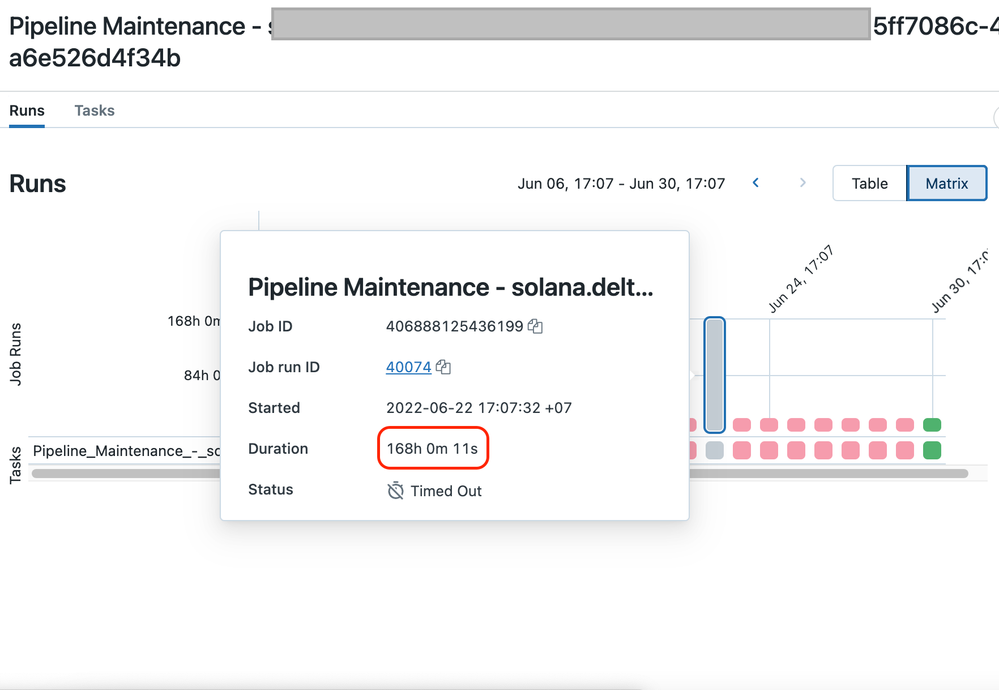Click the last red failed task square
This screenshot has width=999, height=690.
tap(905, 450)
